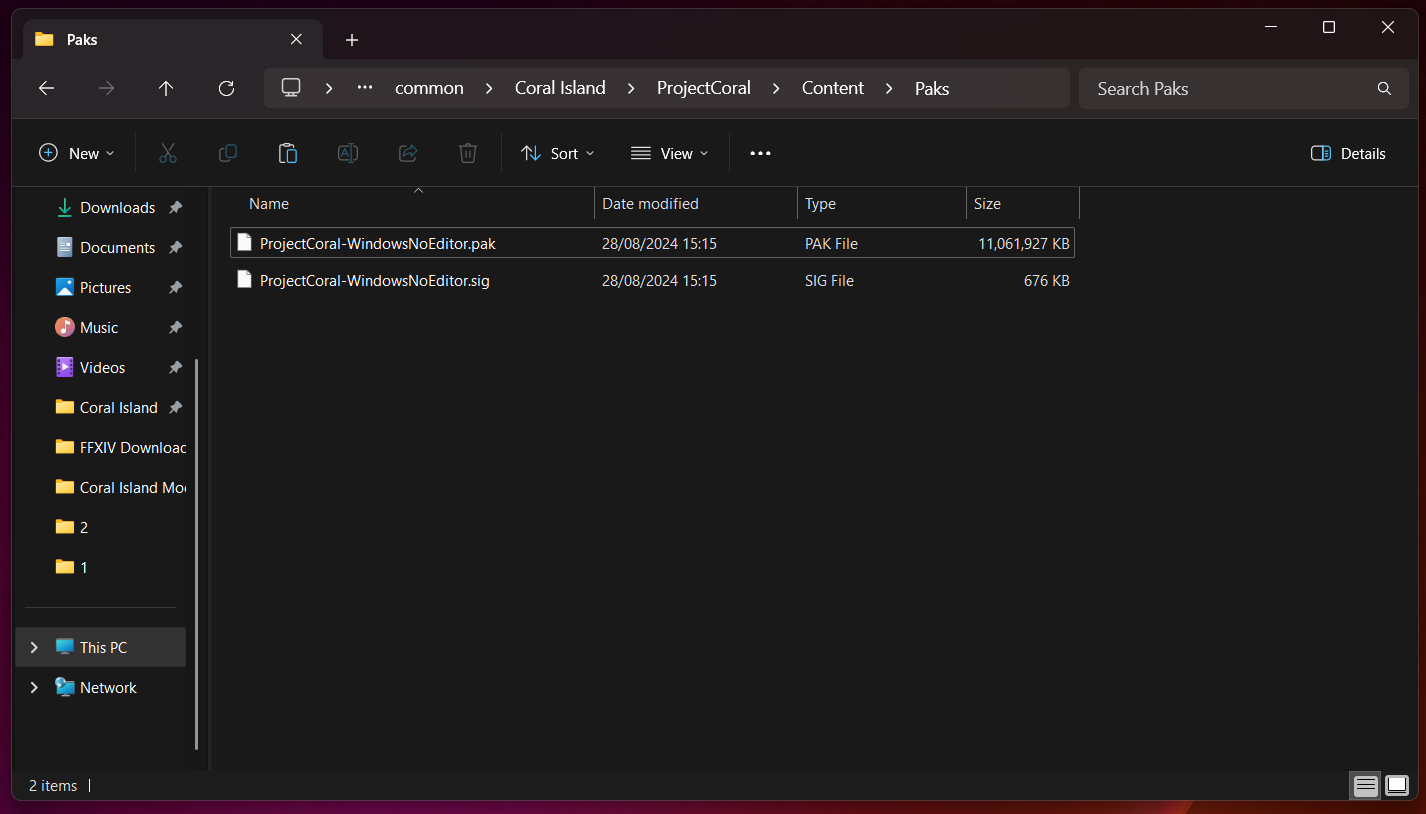The width and height of the screenshot is (1426, 814).
Task: Expand Network tree node
Action: point(34,687)
